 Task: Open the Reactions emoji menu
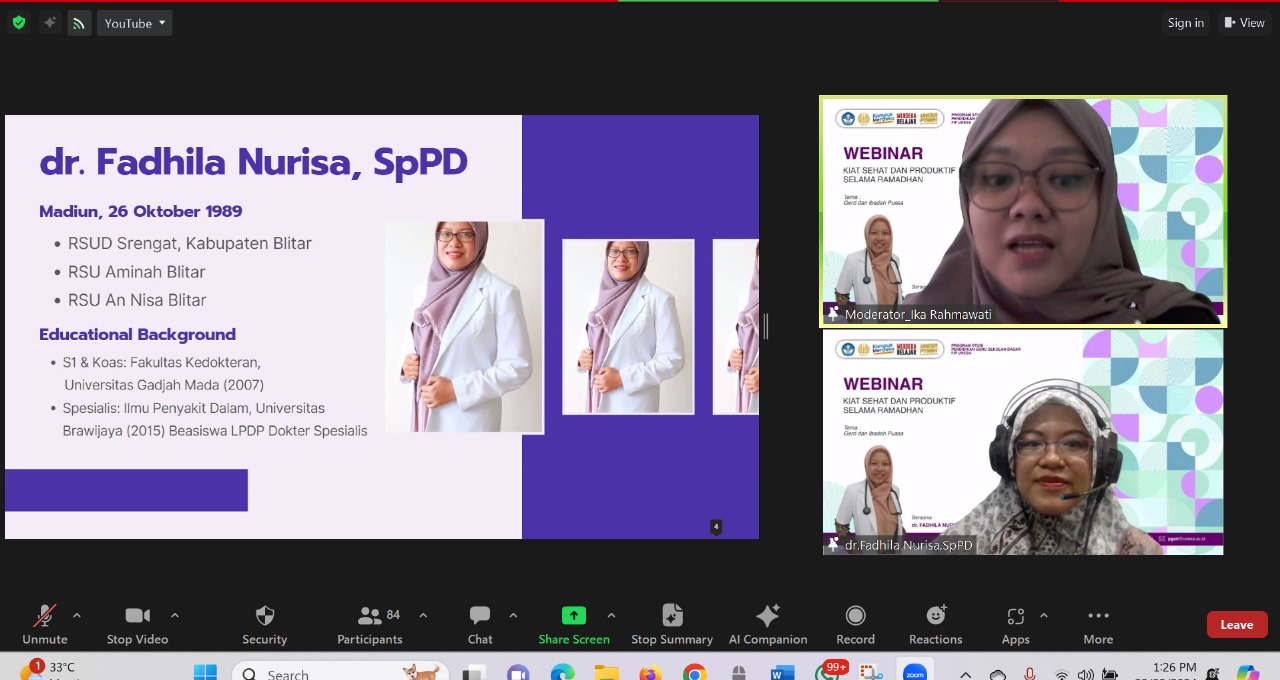click(x=936, y=626)
